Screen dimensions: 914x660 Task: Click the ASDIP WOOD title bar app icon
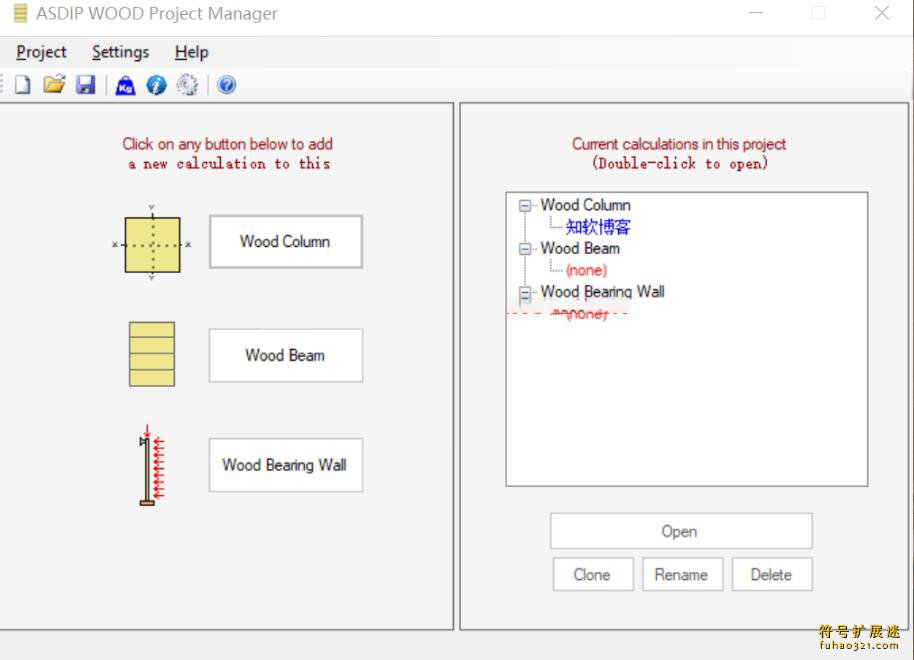tap(20, 13)
